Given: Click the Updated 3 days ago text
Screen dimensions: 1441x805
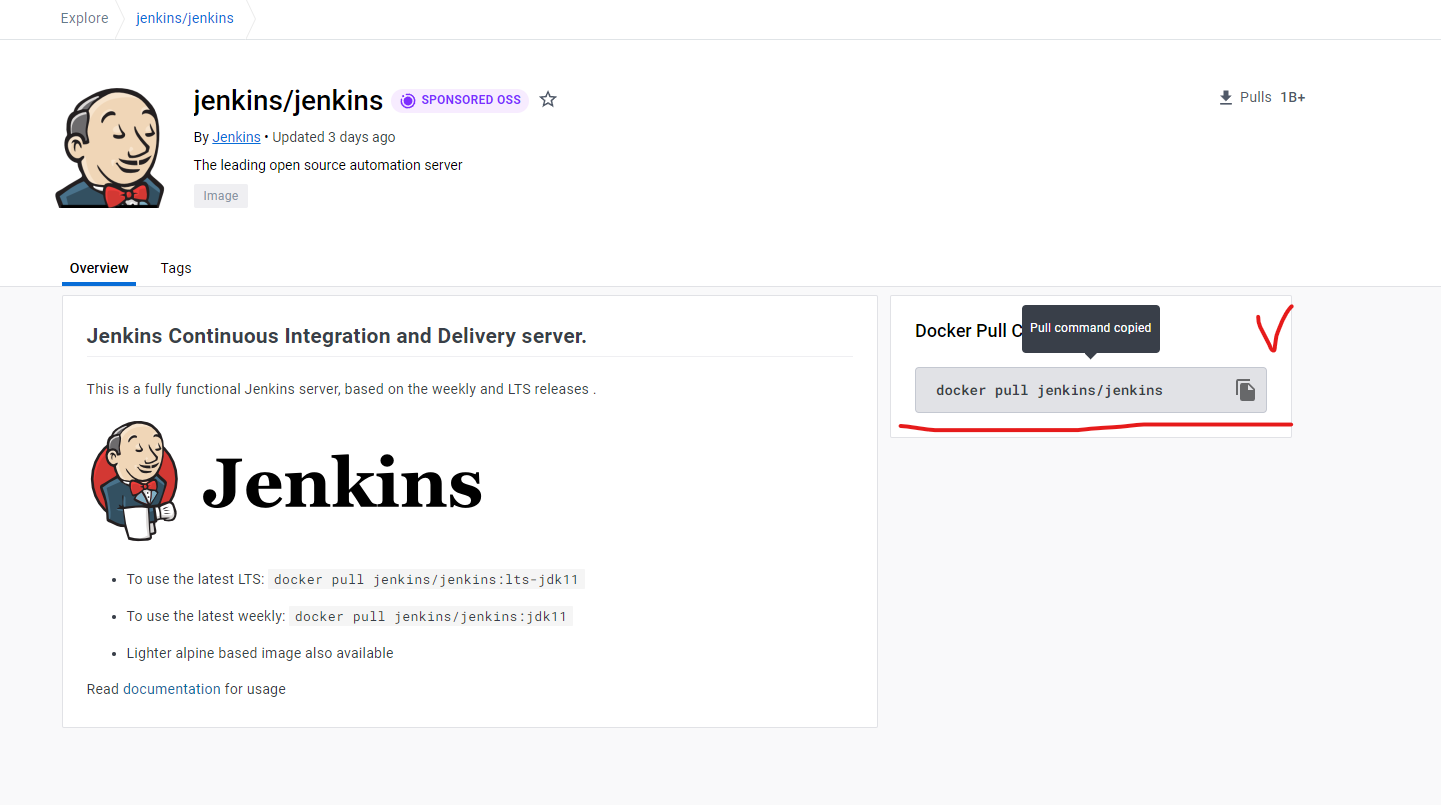Looking at the screenshot, I should point(334,137).
